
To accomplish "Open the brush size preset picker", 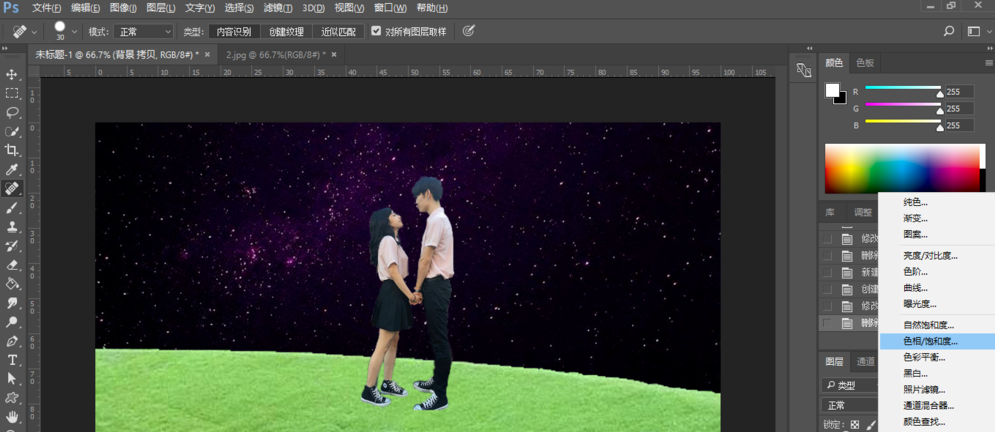I will point(73,31).
